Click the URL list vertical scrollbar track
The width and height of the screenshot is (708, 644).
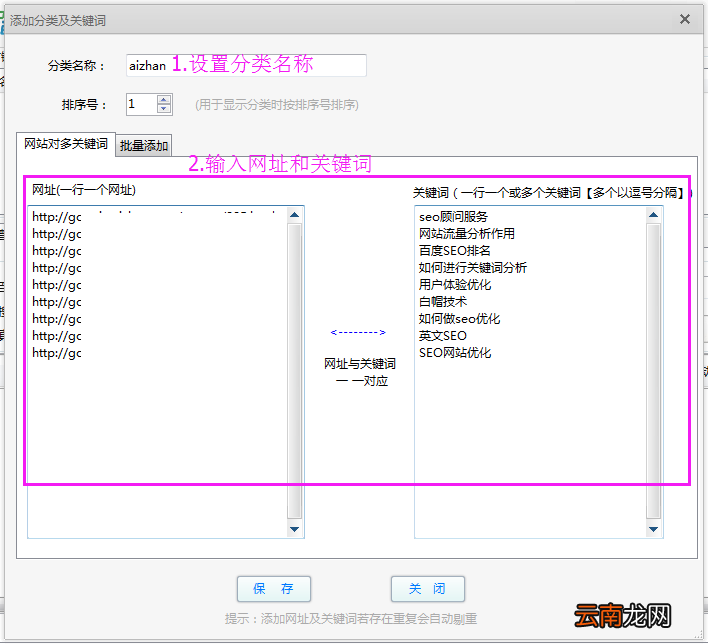click(x=294, y=372)
